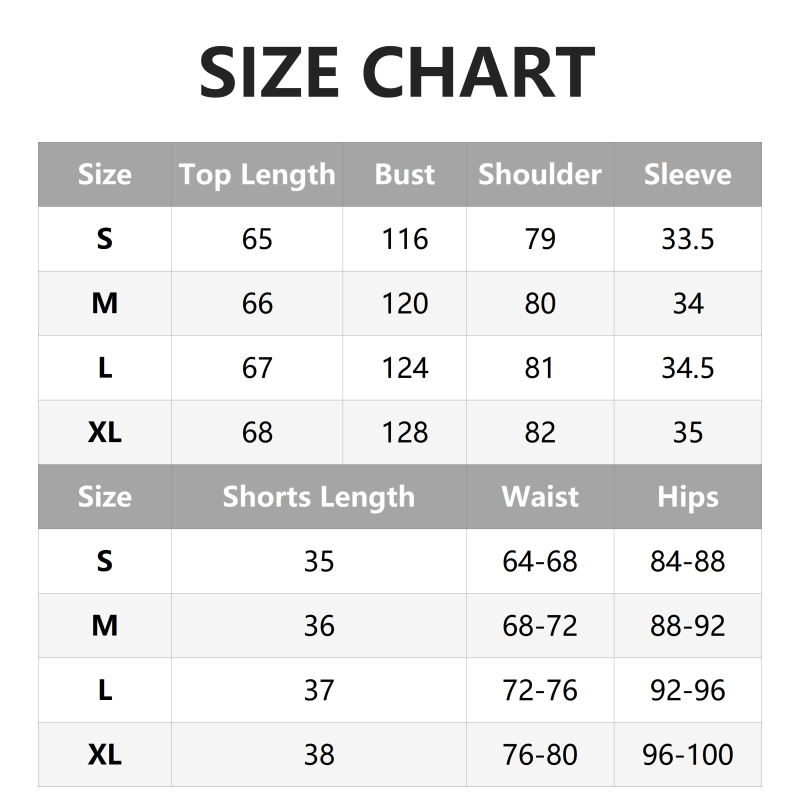Click the top length value 68

tap(257, 433)
